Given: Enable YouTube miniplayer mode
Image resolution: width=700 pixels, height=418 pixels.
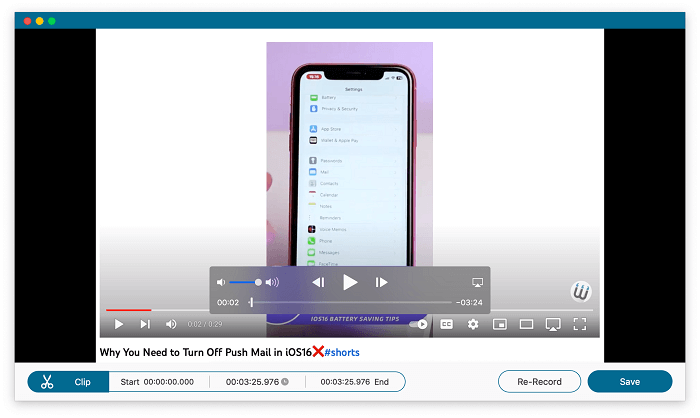Looking at the screenshot, I should tap(500, 324).
